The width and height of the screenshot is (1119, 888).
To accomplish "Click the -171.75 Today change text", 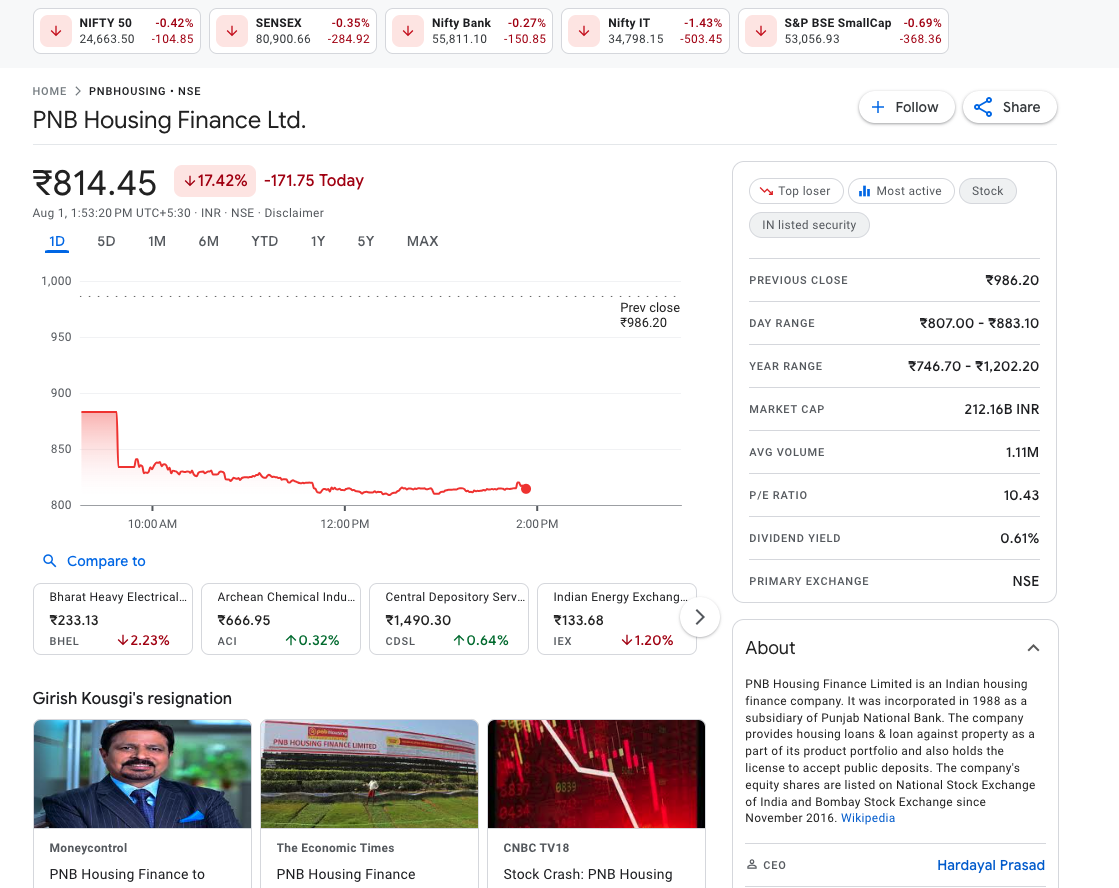I will click(314, 181).
